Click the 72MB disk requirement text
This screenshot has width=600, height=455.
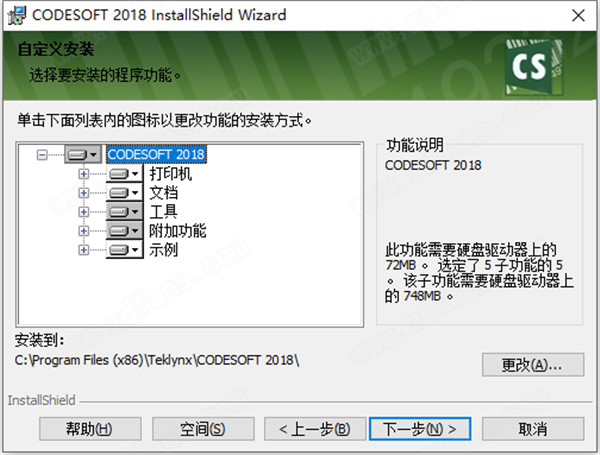click(x=400, y=265)
